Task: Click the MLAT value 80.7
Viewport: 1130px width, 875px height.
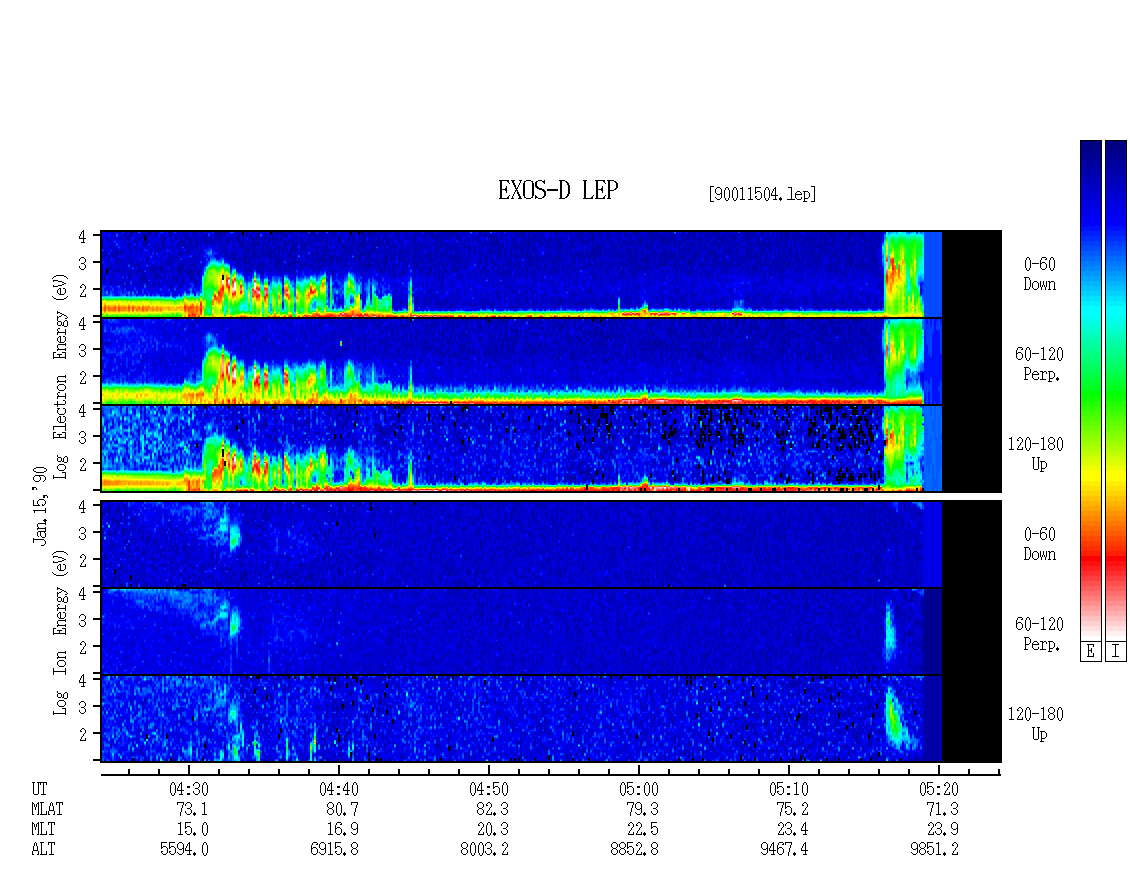Action: click(x=342, y=809)
